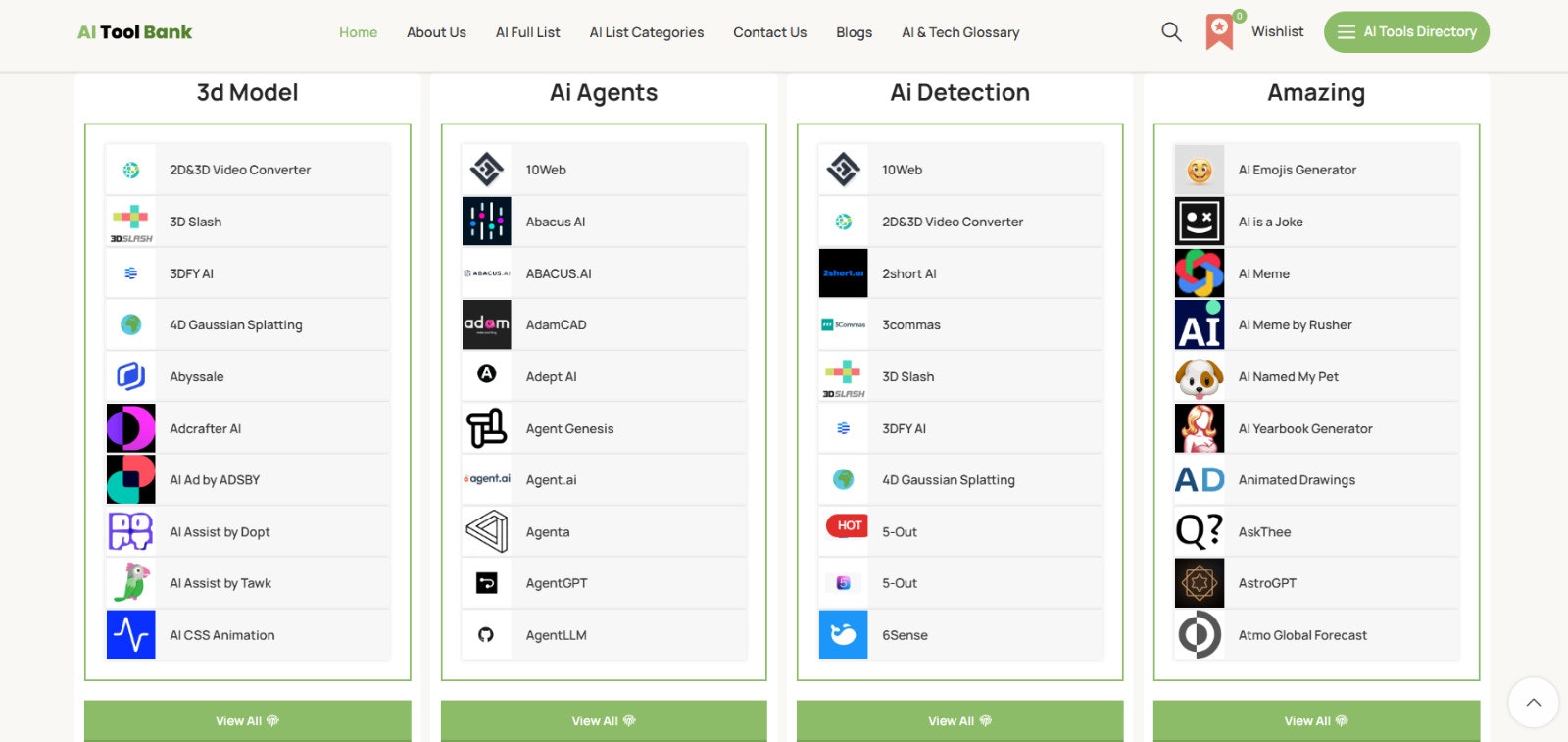Open the 3D Slash entry in Ai Detection
Viewport: 1568px width, 742px height.
(960, 376)
